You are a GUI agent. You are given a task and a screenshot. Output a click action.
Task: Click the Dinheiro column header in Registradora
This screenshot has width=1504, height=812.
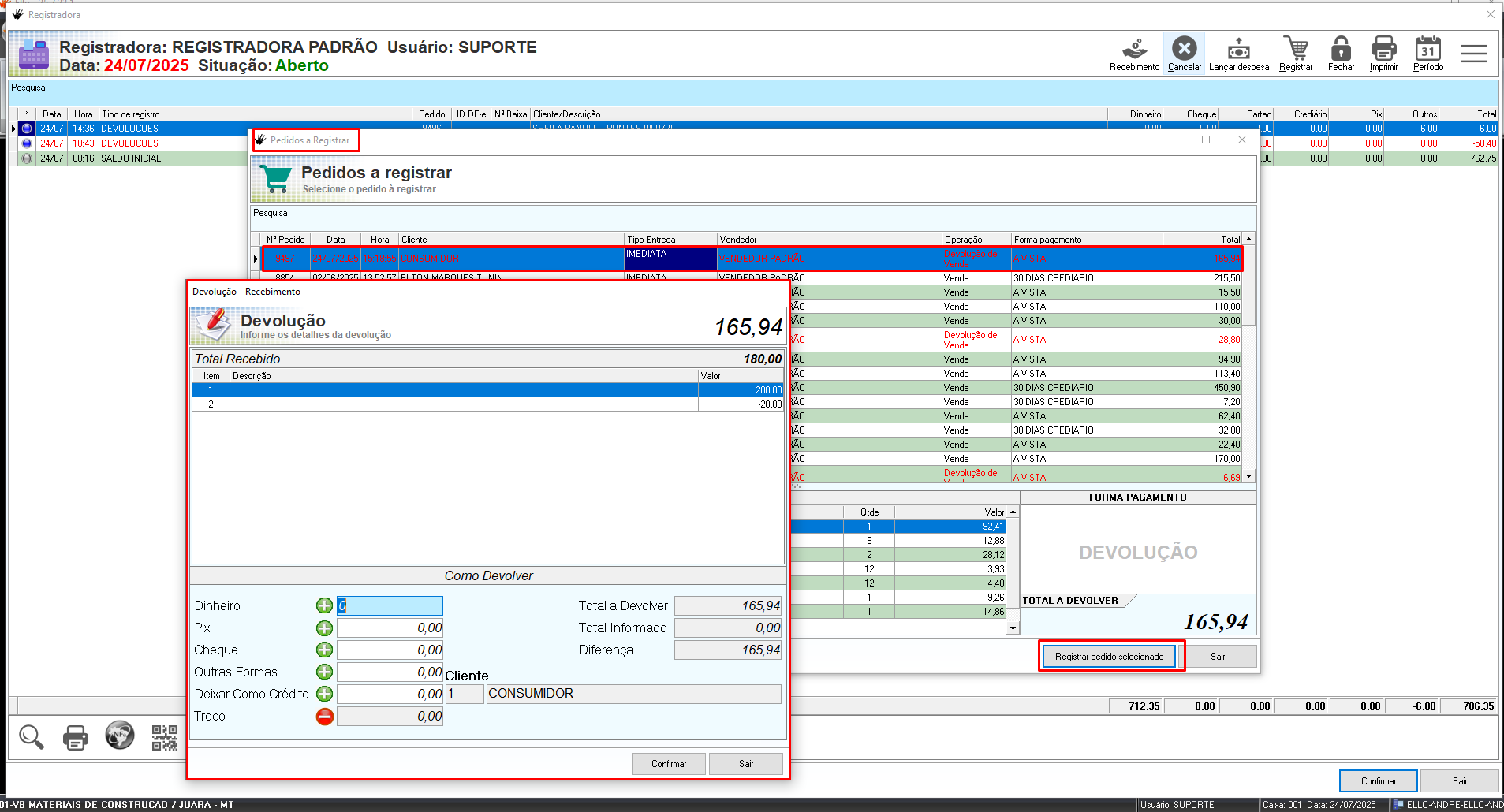1136,114
